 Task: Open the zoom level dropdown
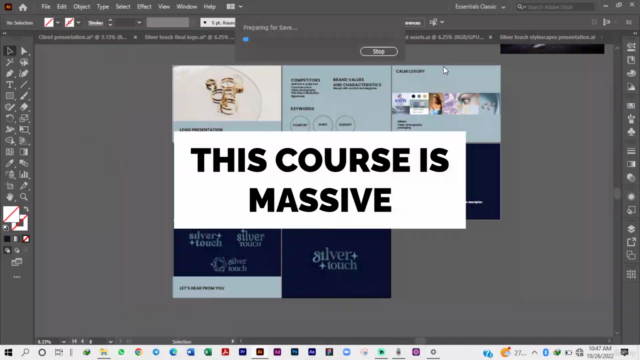[63, 342]
